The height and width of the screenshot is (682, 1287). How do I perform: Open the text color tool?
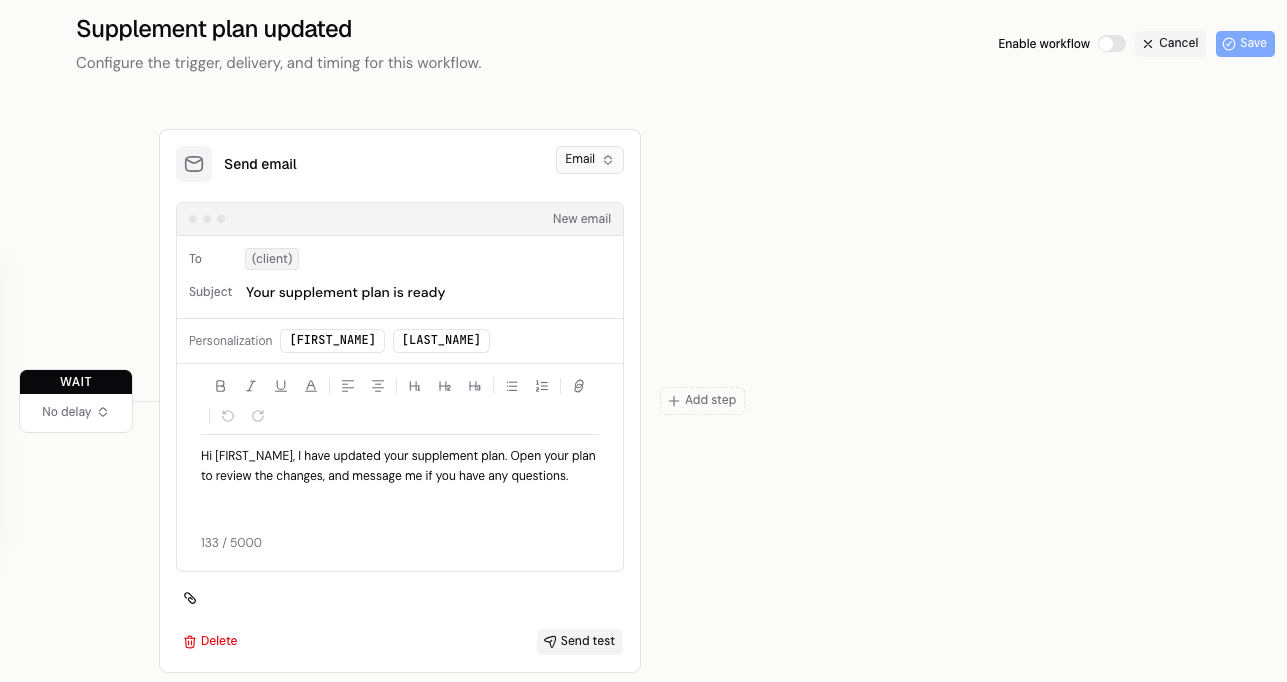[311, 386]
